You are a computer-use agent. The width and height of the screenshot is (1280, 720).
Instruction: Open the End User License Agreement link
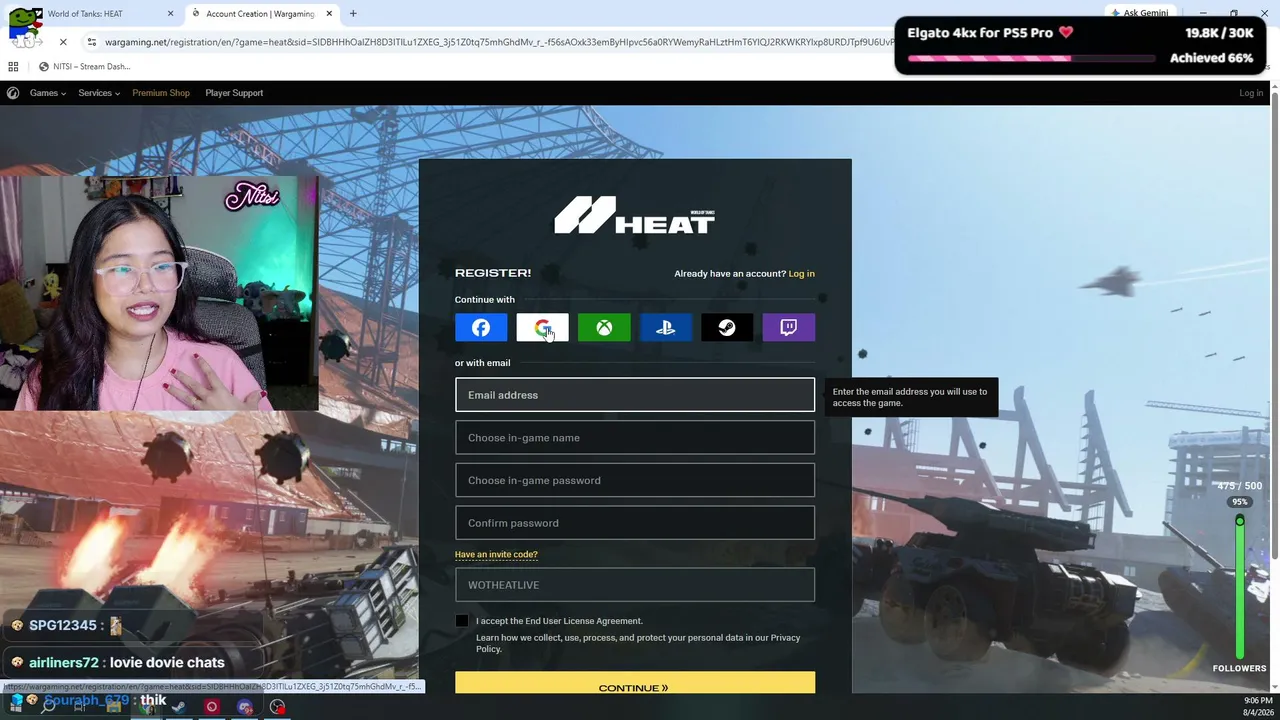pos(584,621)
